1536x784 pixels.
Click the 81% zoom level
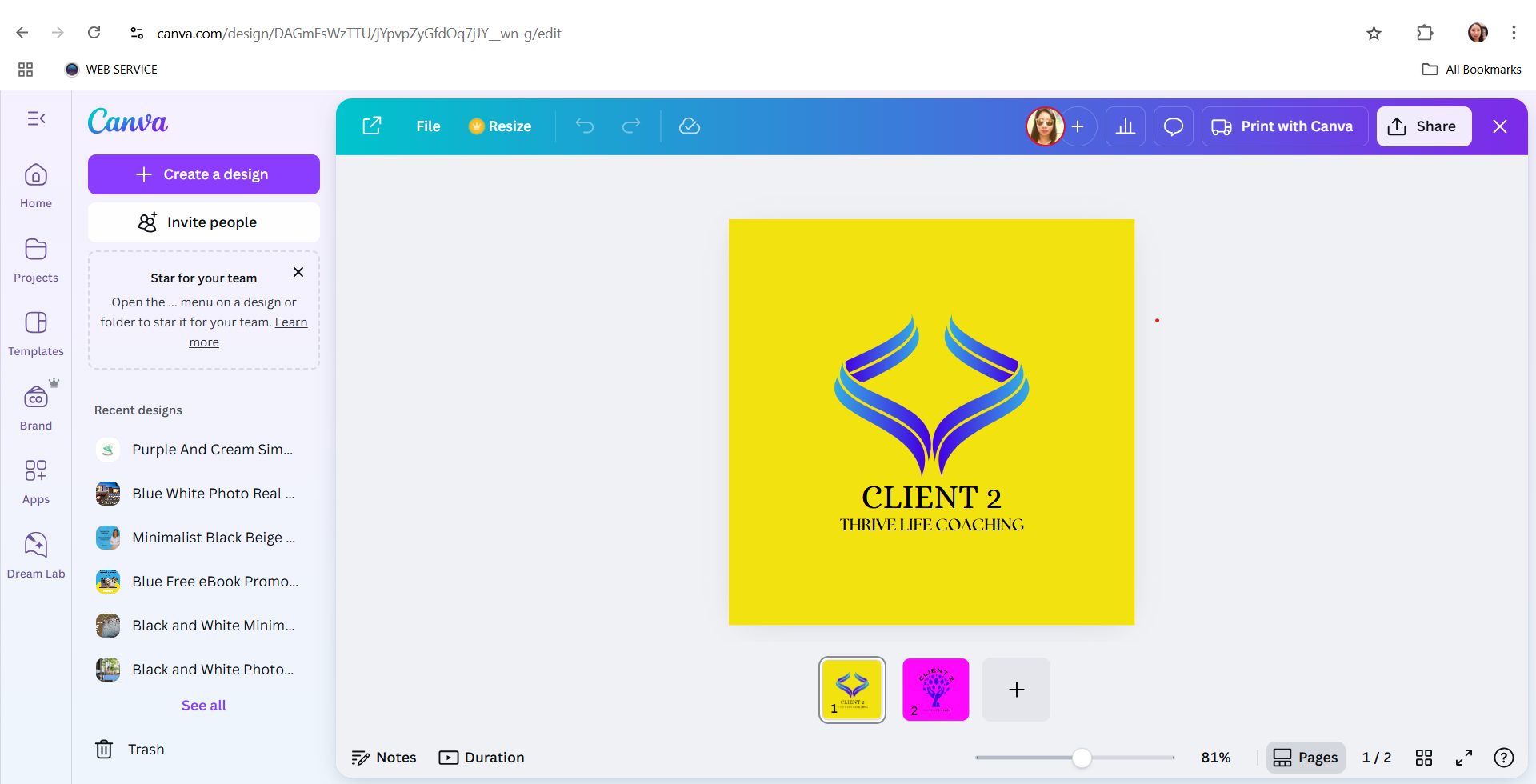pos(1216,758)
